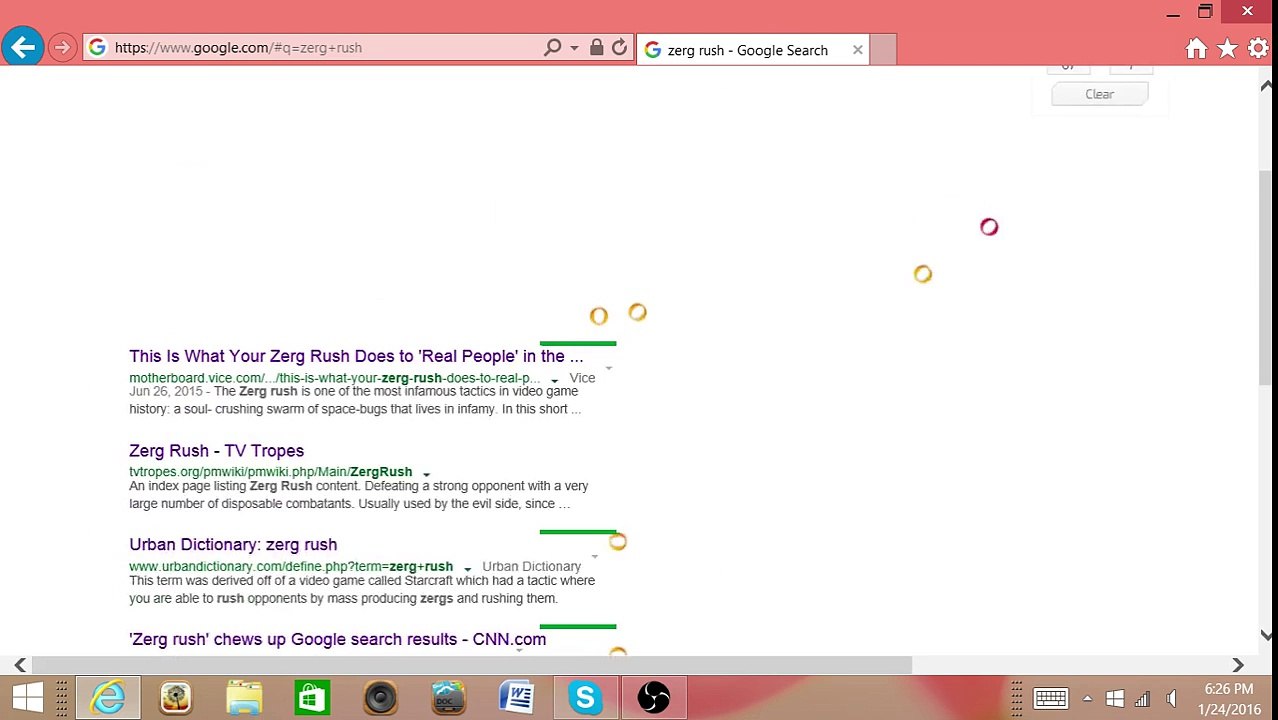Expand the address bar autocomplete dropdown arrow
1278x720 pixels.
point(574,47)
